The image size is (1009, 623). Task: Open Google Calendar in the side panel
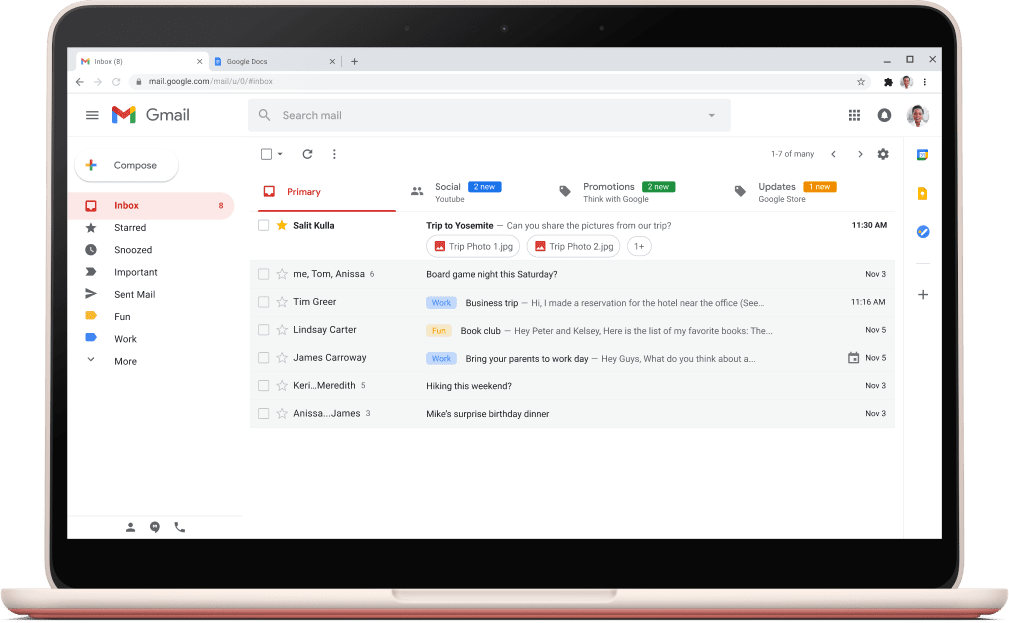pos(922,155)
